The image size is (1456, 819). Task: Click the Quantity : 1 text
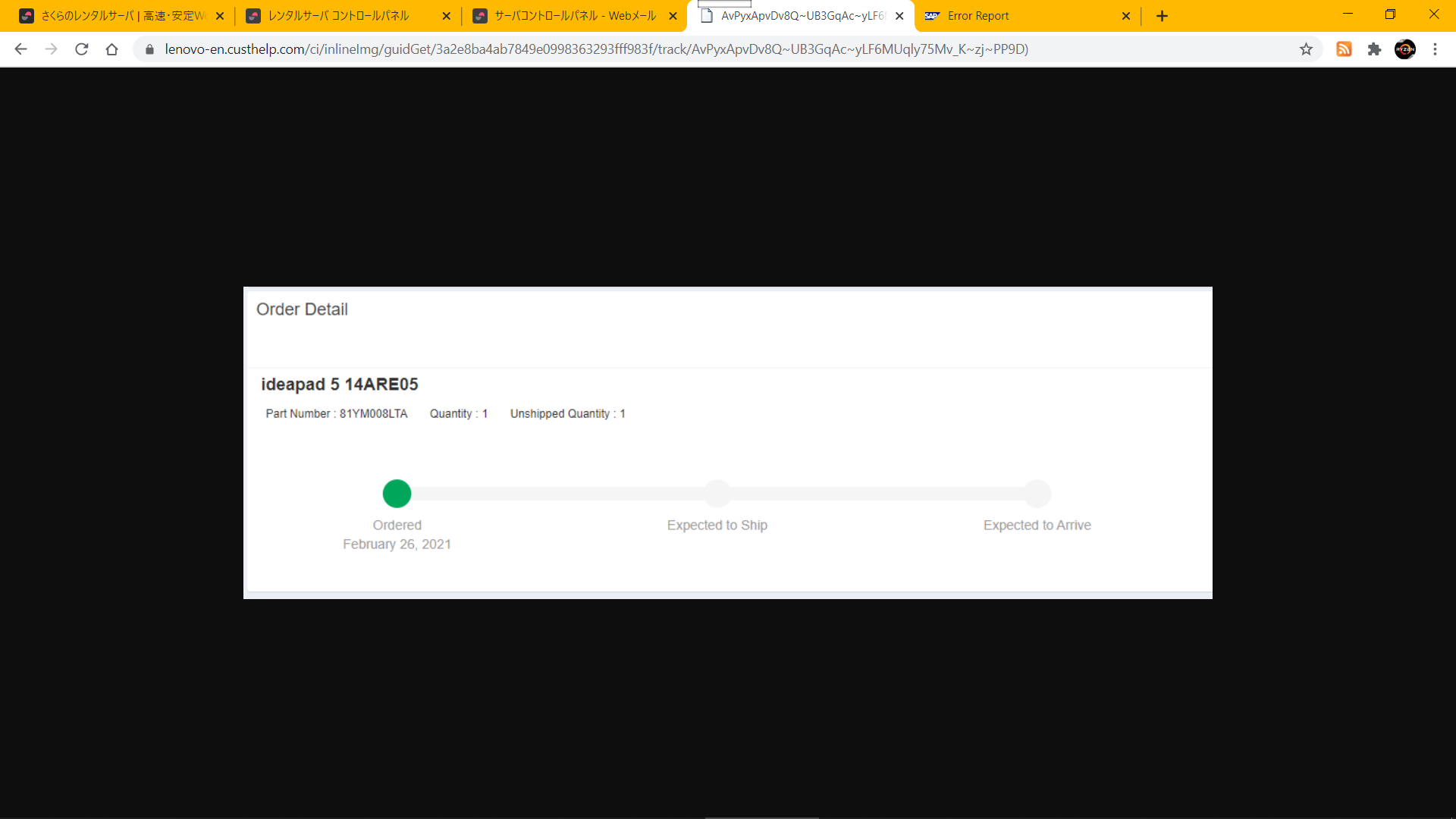pos(459,414)
